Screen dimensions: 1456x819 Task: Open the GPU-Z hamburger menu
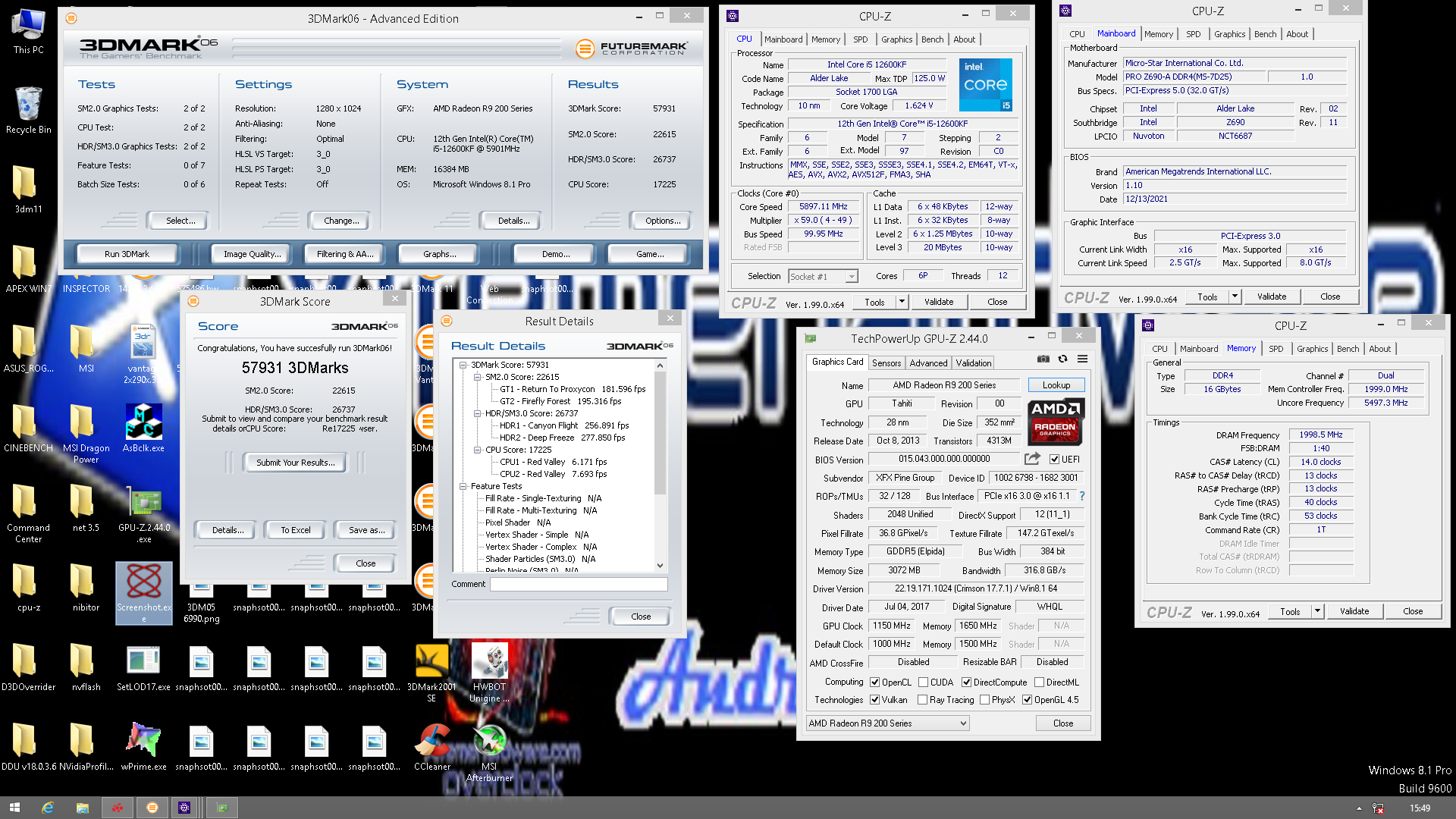[1082, 359]
